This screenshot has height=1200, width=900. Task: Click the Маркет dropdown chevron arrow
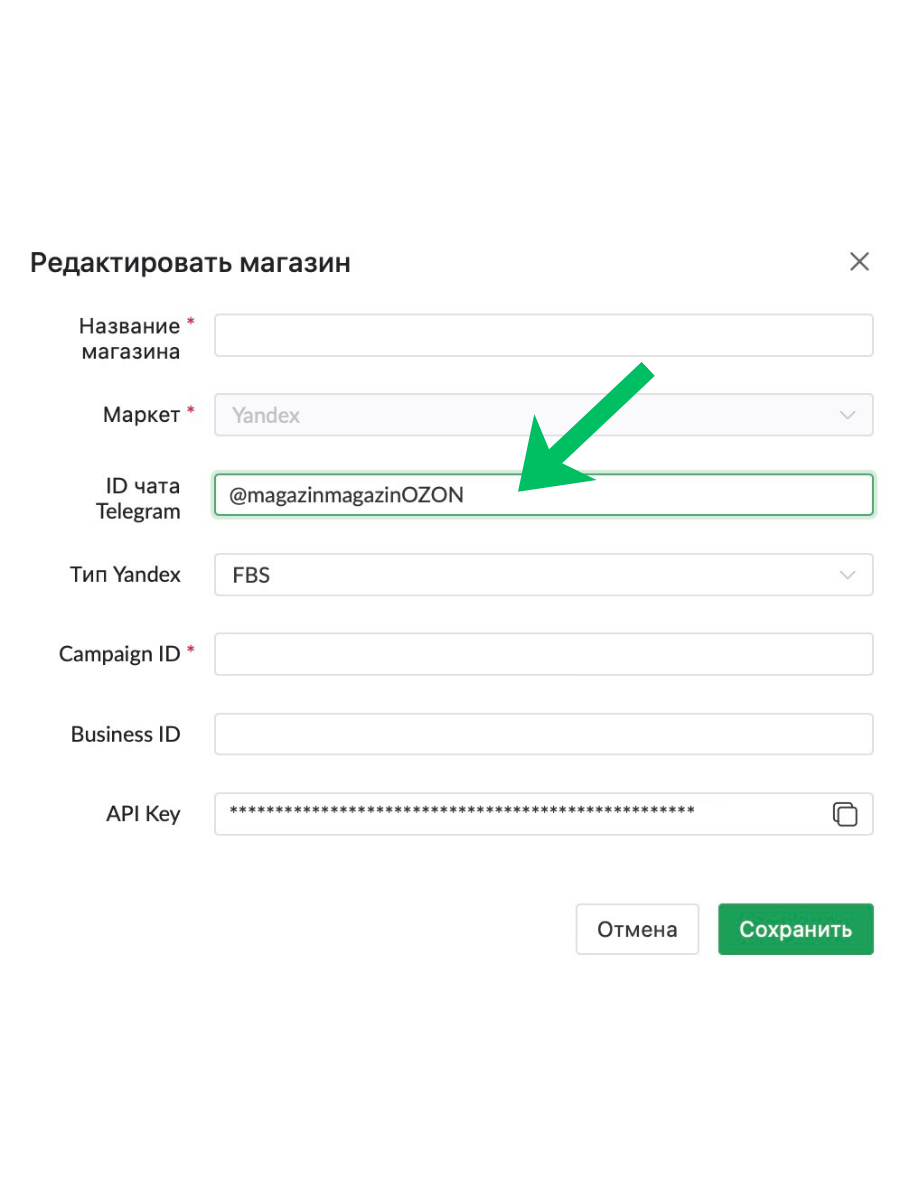848,415
